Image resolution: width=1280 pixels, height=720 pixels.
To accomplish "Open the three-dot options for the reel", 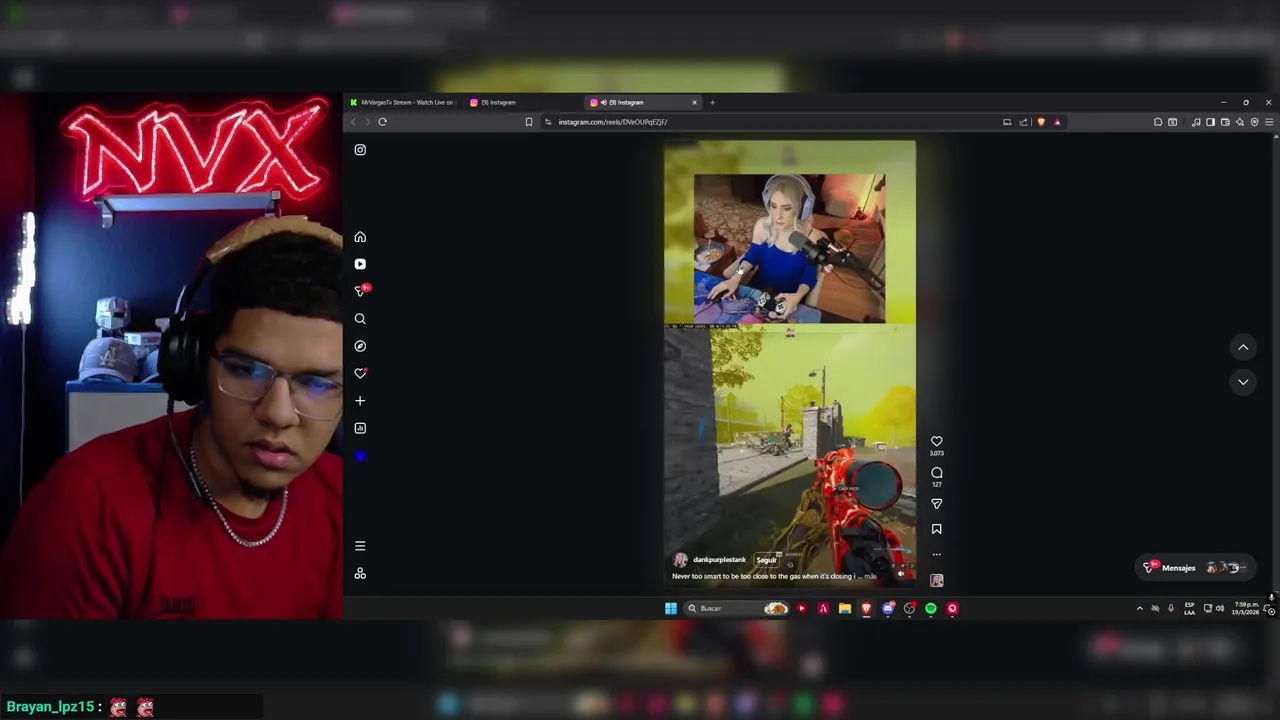I will click(937, 554).
